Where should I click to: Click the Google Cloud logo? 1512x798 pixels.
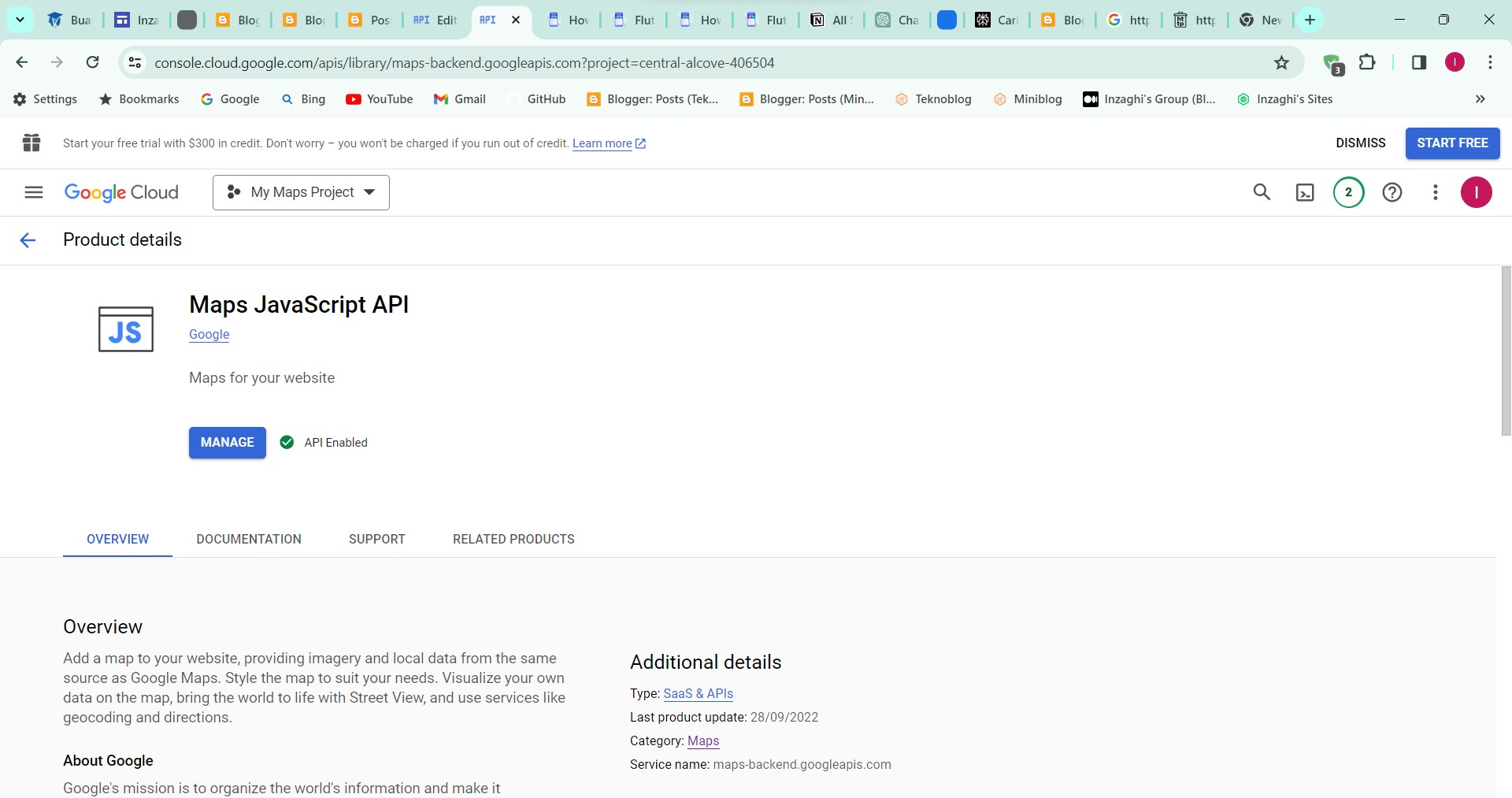(121, 192)
